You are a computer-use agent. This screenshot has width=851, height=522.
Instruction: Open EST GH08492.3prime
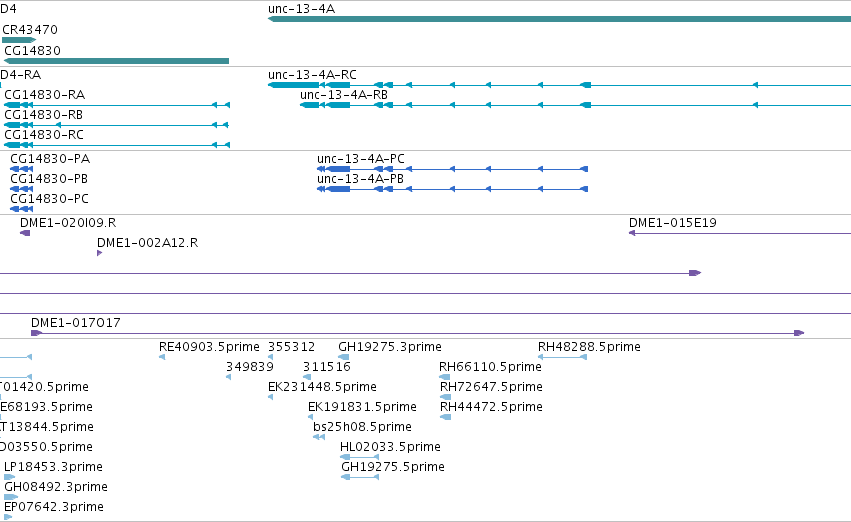[11, 497]
